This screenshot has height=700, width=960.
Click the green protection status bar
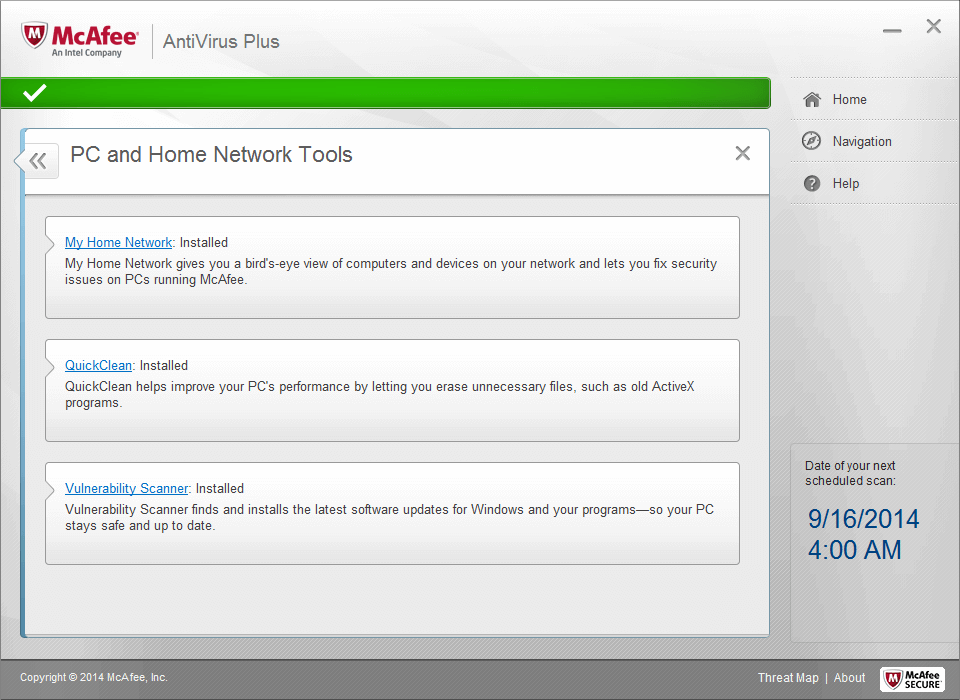point(400,93)
